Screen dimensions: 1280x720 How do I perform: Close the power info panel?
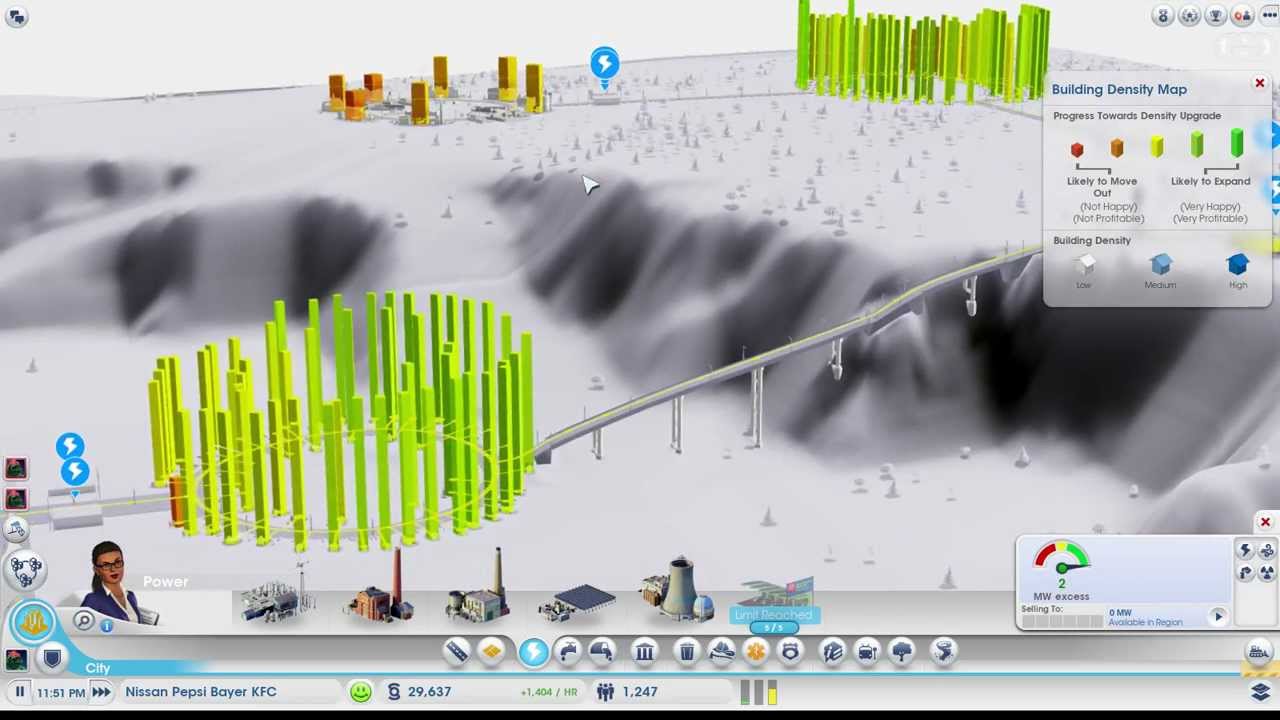[1265, 522]
